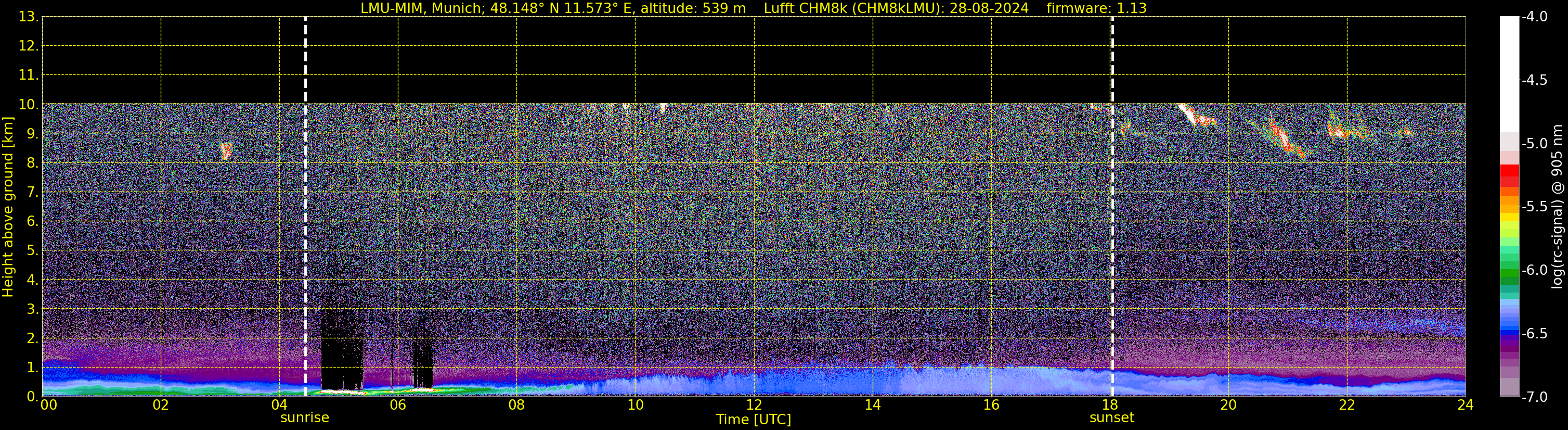Viewport: 1568px width, 430px height.
Task: Click the height axis tick '5.'
Action: tap(33, 251)
